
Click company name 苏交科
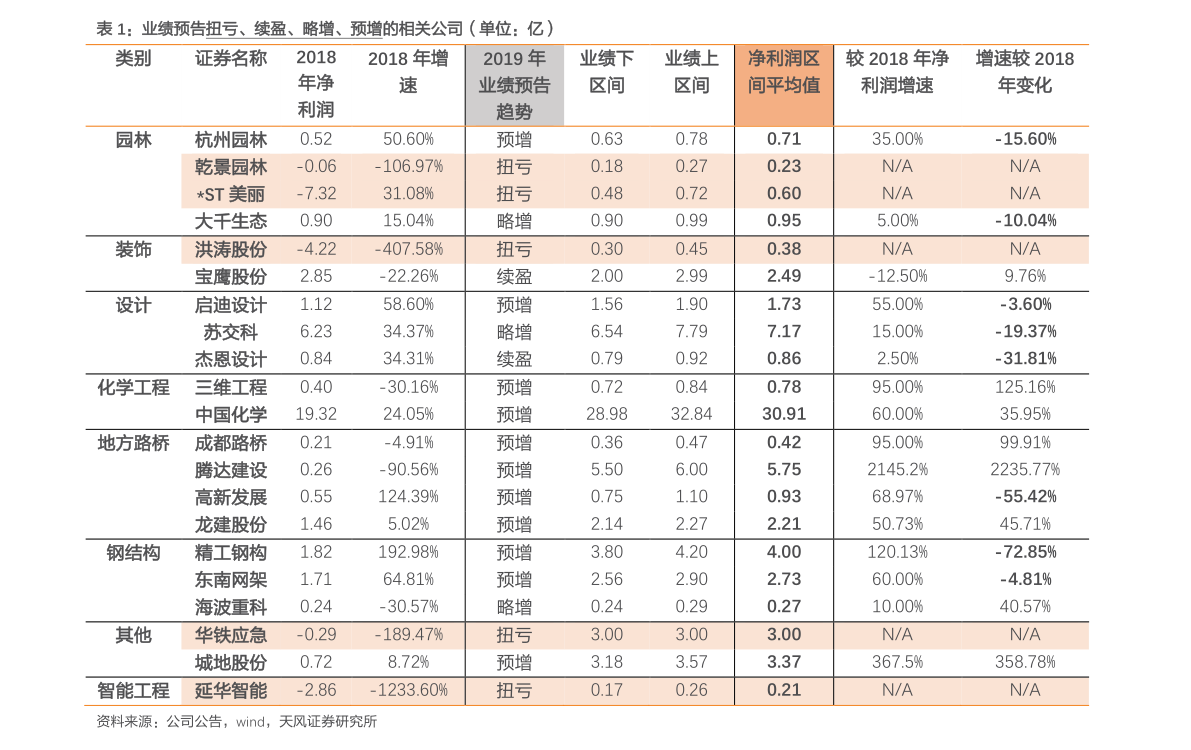click(x=231, y=333)
